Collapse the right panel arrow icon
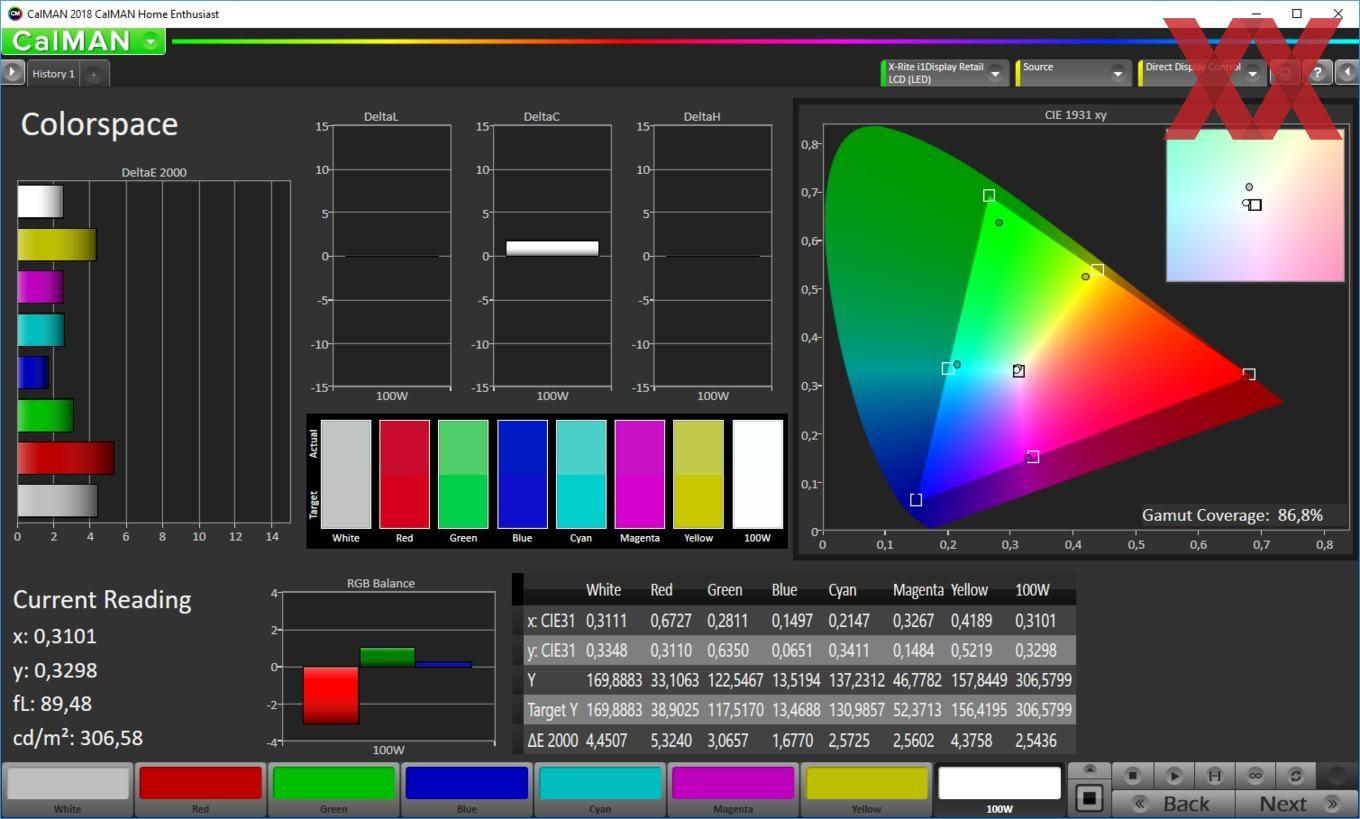The height and width of the screenshot is (819, 1360). coord(1347,72)
